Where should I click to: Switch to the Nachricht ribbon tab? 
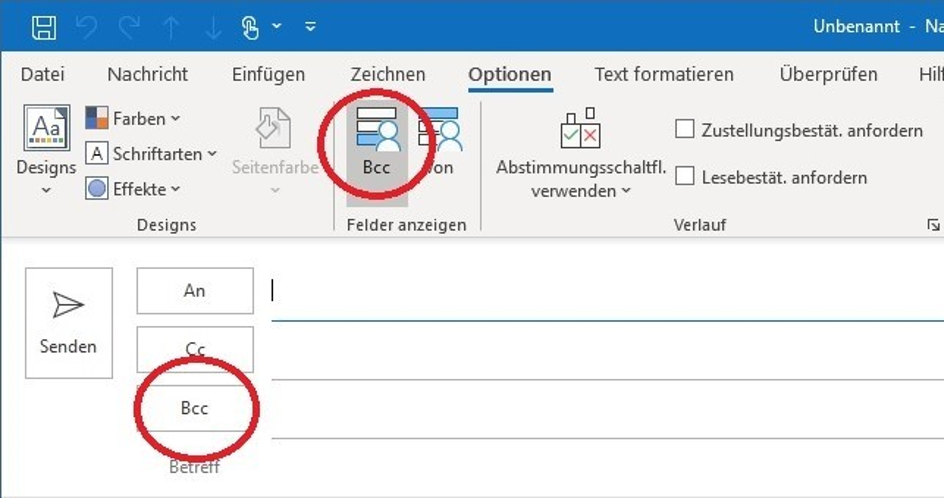(148, 74)
